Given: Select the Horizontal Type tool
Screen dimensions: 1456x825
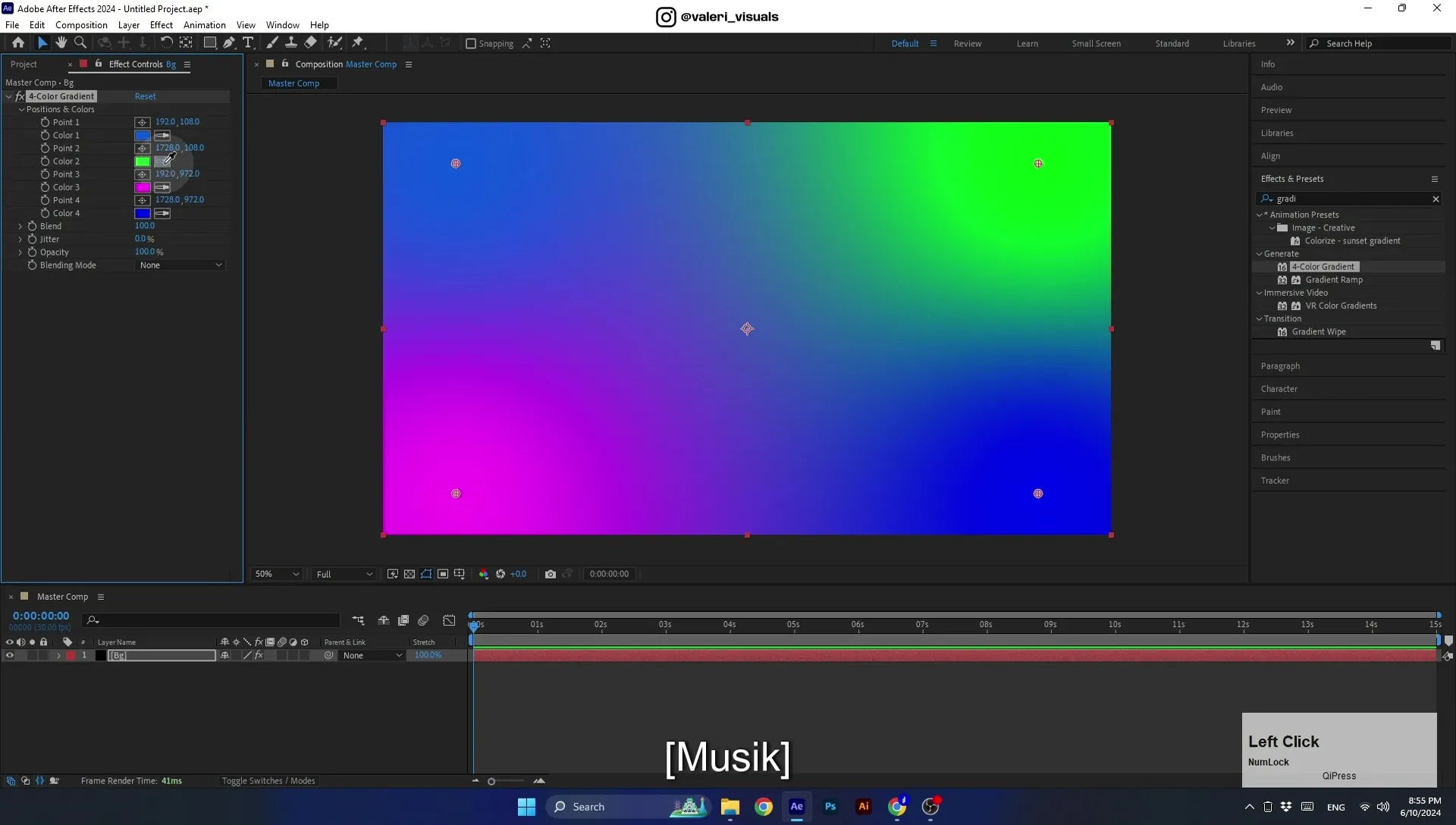Looking at the screenshot, I should coord(248,43).
